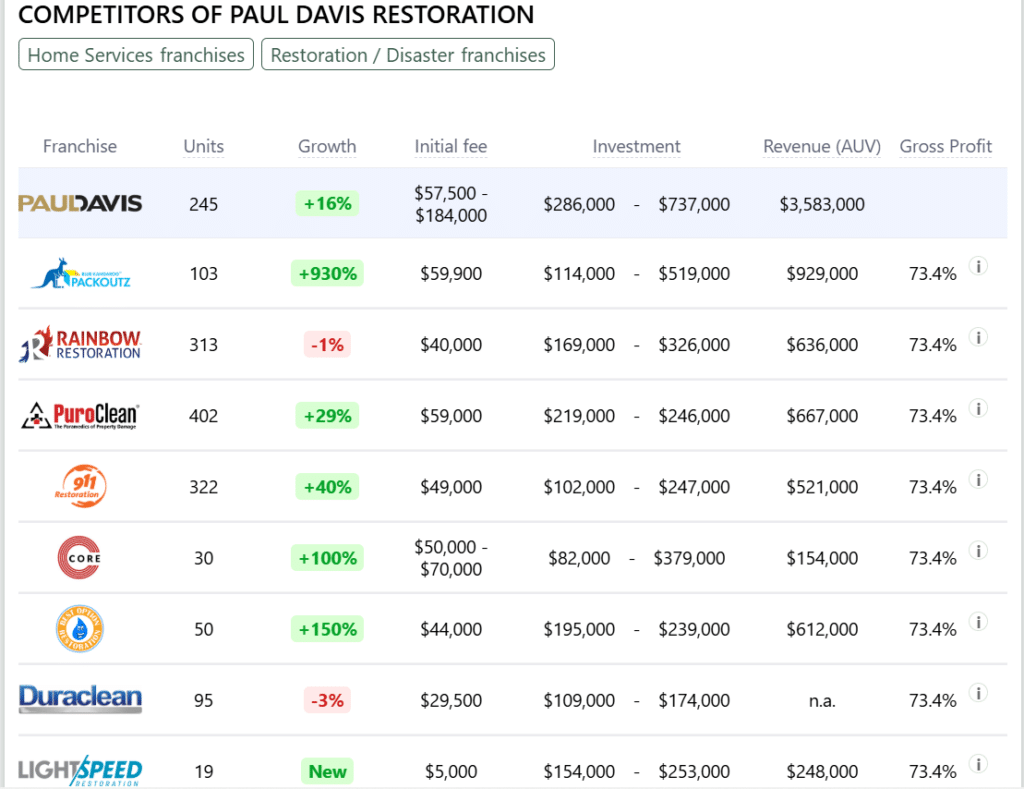Select the +150% growth badge
Screen dimensions: 1024x789
[x=327, y=630]
